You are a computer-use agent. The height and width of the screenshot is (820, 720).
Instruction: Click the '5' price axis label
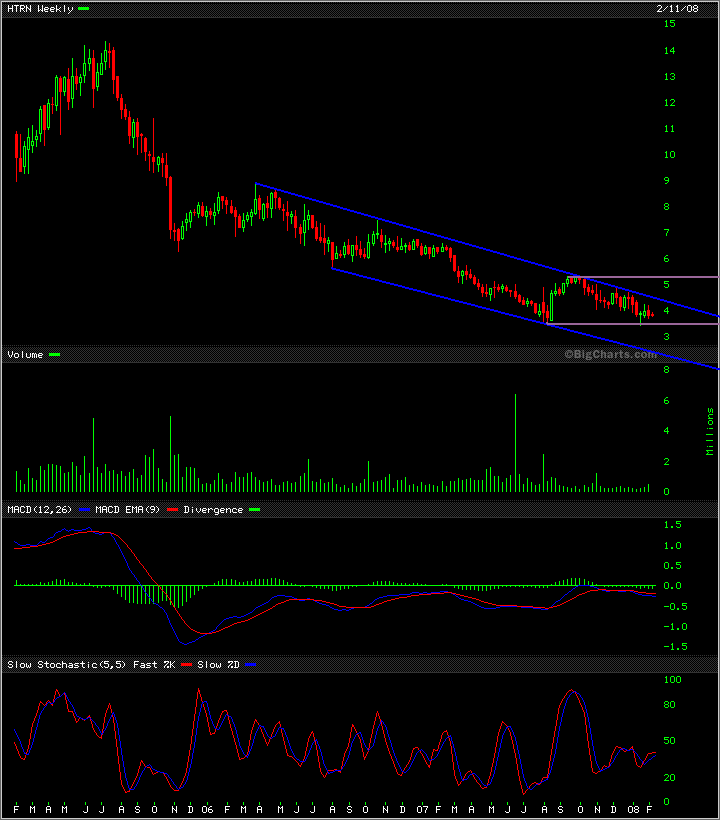667,285
